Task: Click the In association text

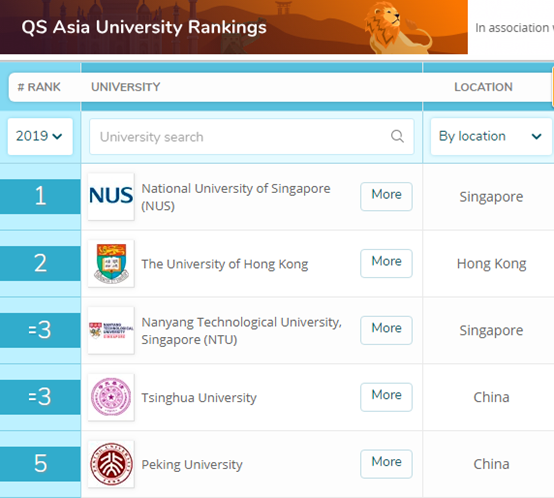Action: [x=514, y=28]
